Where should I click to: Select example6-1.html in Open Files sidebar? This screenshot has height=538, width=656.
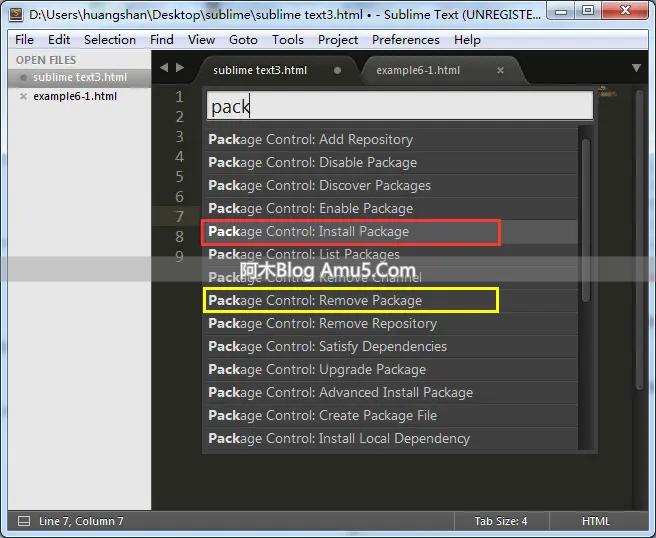coord(79,97)
